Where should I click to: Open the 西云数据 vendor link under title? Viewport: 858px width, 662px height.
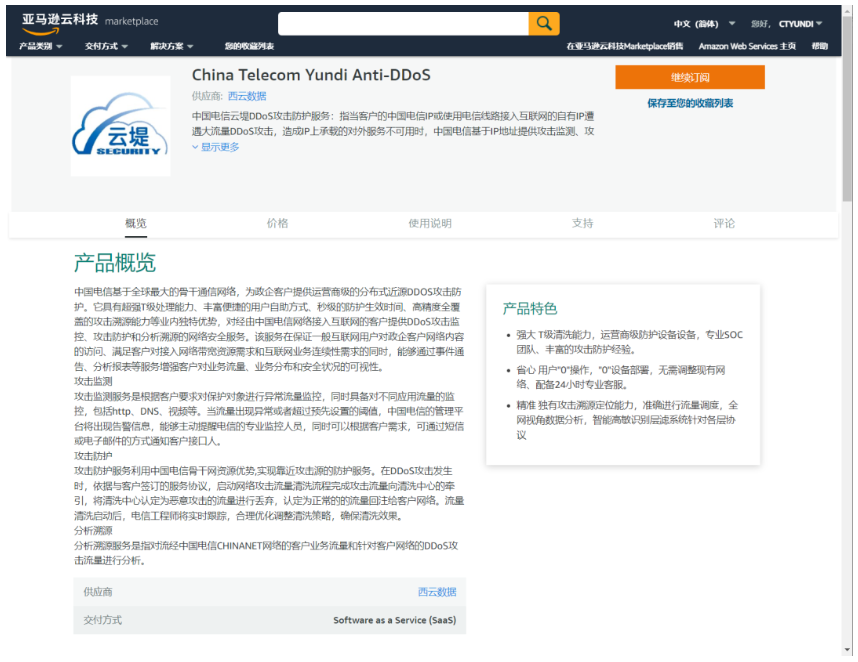pos(247,96)
